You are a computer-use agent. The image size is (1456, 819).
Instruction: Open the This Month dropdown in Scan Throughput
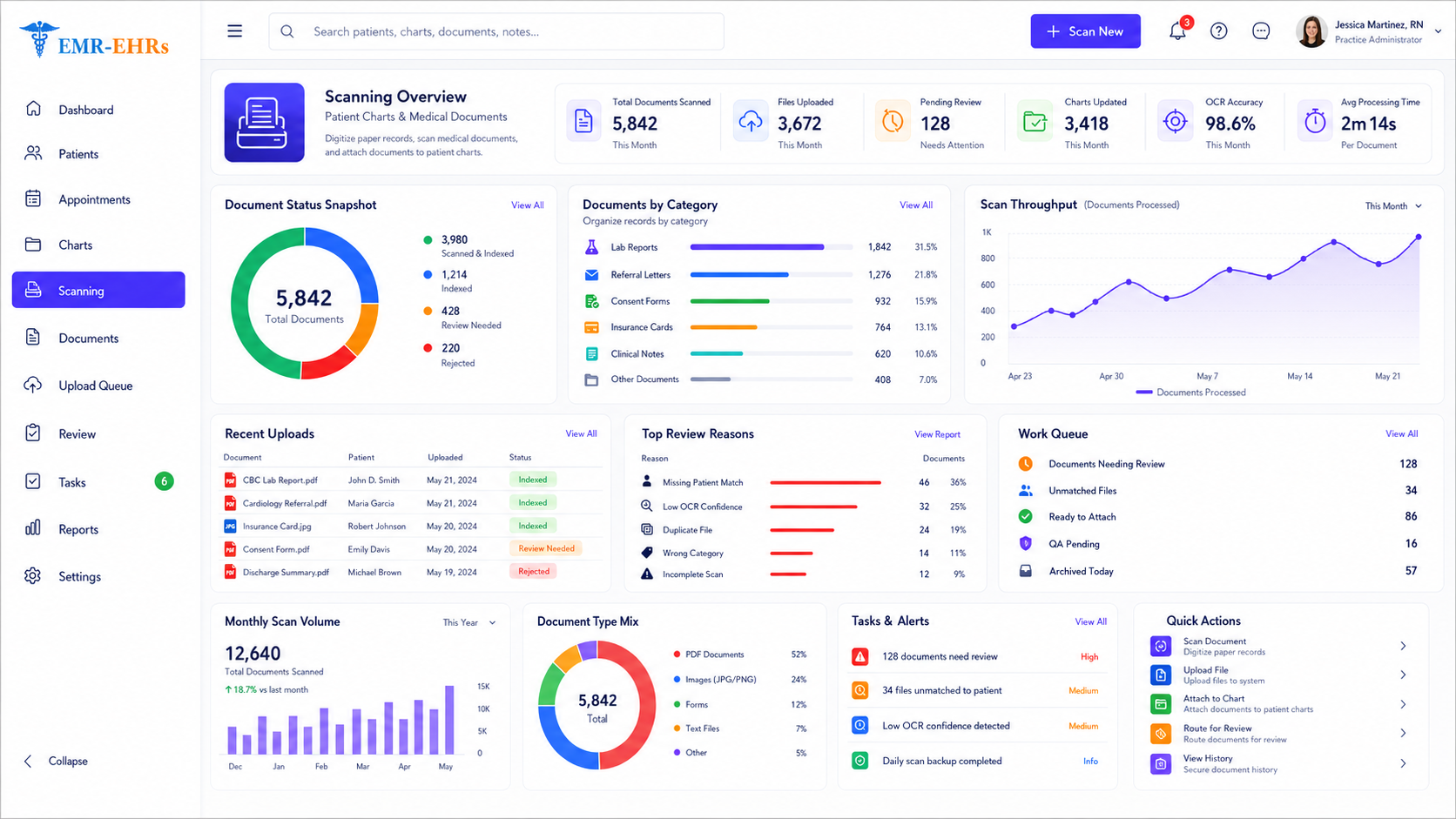click(x=1393, y=206)
